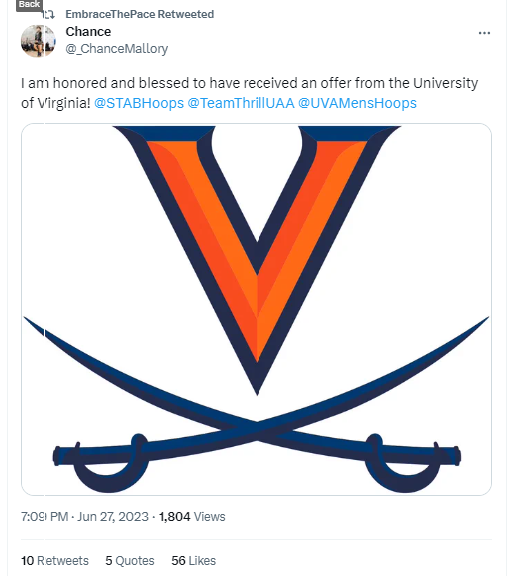Follow the @TeamThrillUAA mention
Image resolution: width=521 pixels, height=576 pixels.
point(241,103)
